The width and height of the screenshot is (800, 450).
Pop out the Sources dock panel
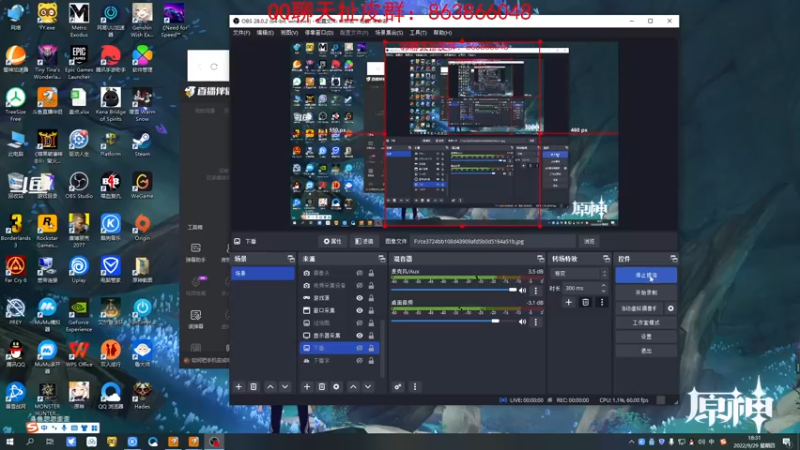[x=382, y=259]
